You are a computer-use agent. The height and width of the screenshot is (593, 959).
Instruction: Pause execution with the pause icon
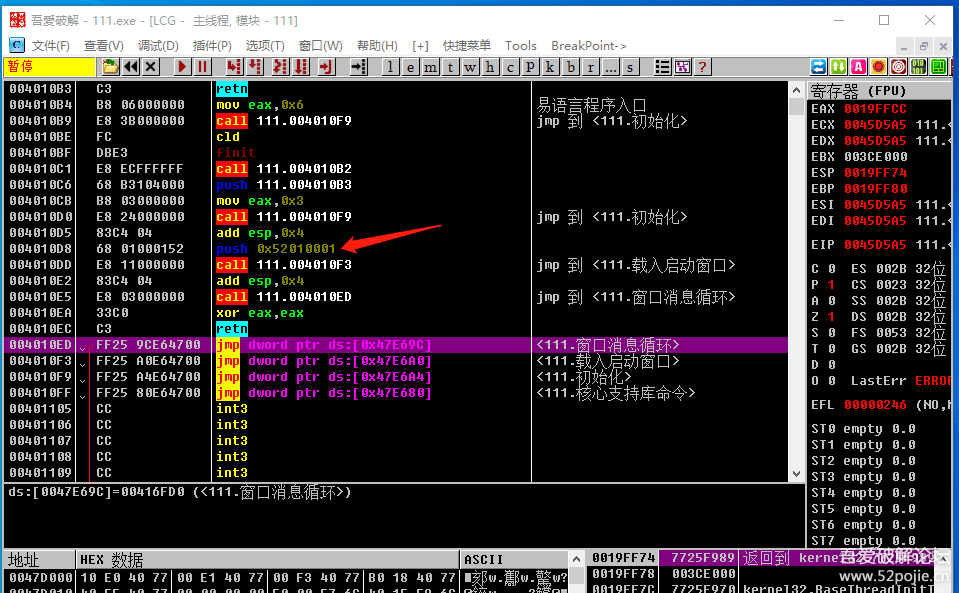point(202,67)
